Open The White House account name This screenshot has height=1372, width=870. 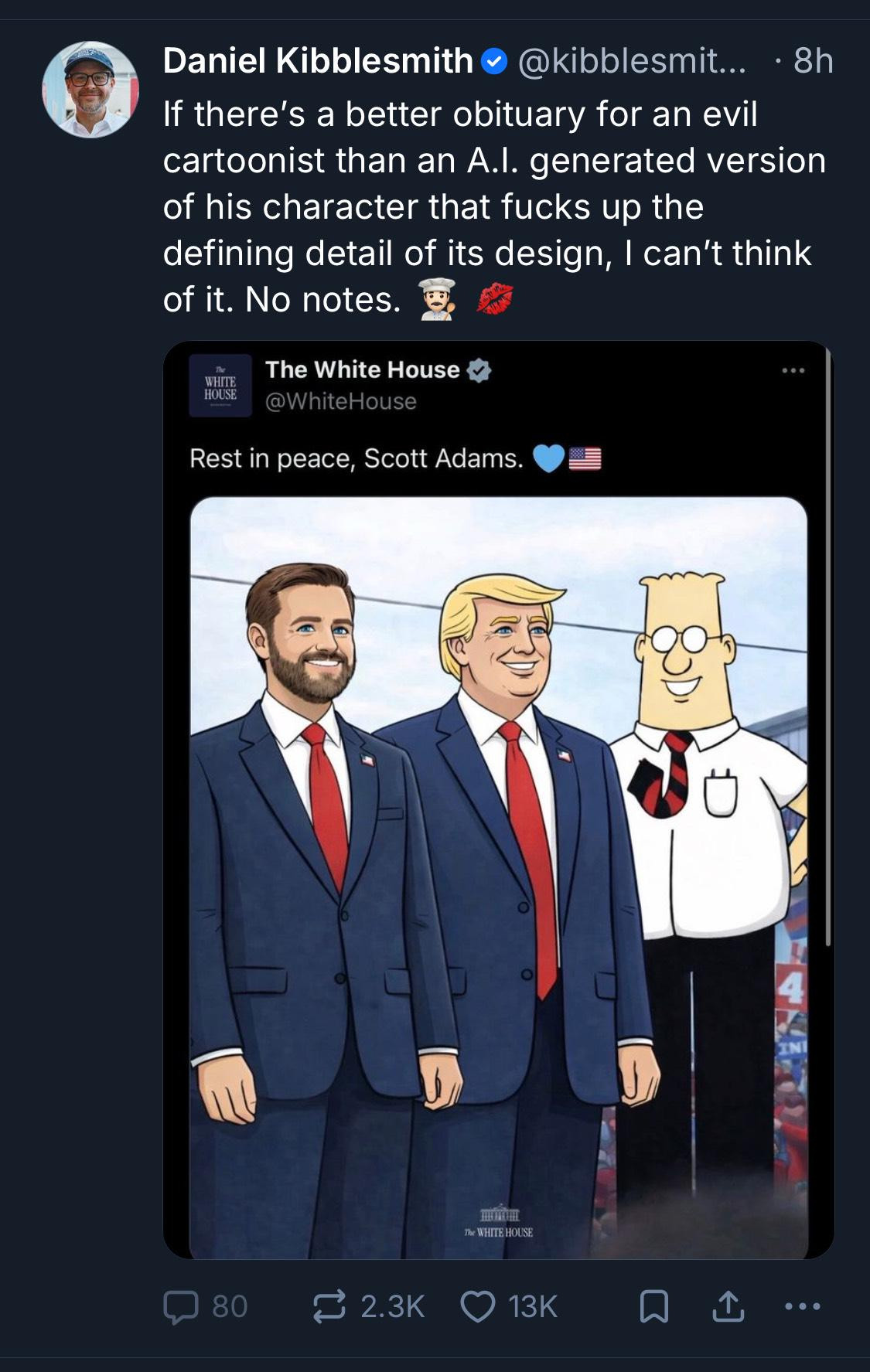(362, 369)
